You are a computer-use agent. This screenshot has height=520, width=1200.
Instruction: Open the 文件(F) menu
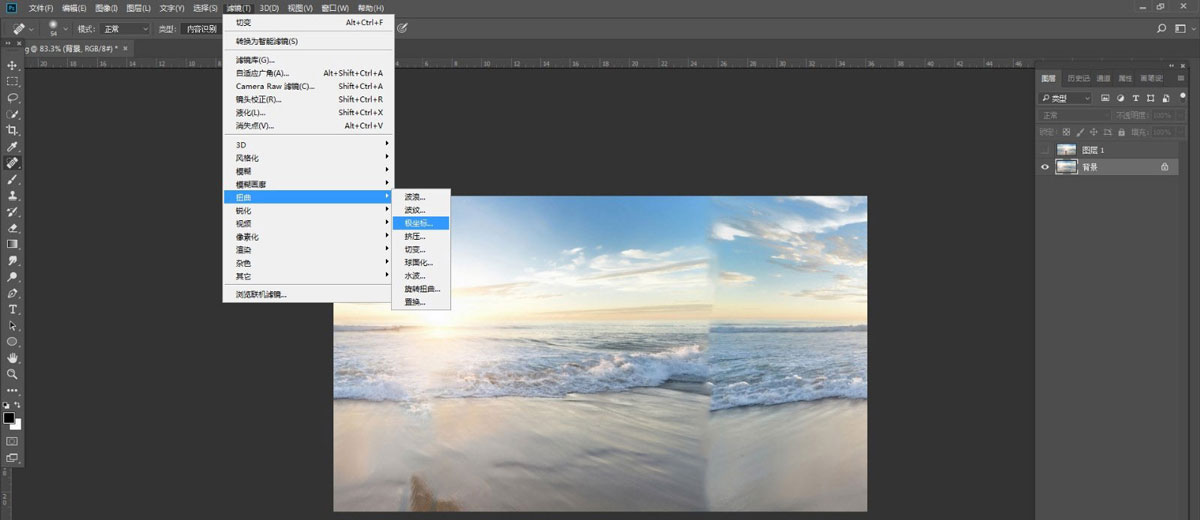click(x=41, y=8)
